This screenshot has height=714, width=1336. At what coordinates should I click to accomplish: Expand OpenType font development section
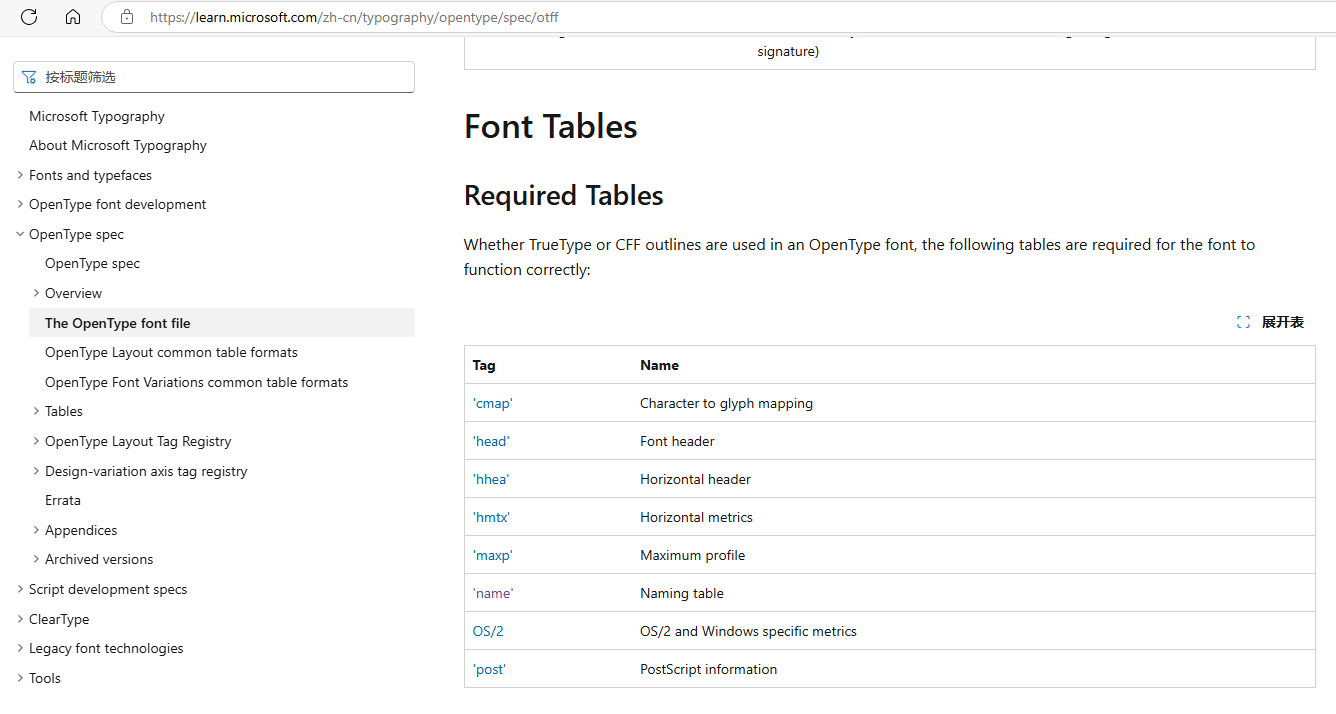pyautogui.click(x=20, y=204)
